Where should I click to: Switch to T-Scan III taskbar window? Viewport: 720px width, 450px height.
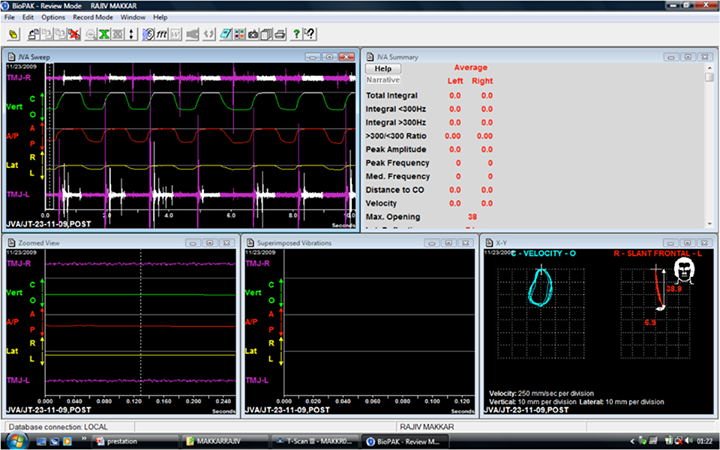316,440
